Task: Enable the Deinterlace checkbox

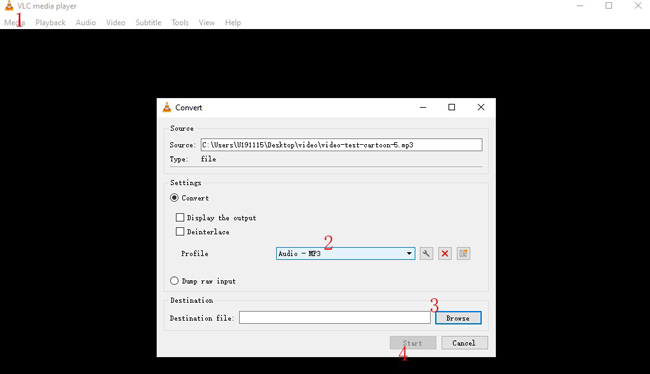Action: click(x=180, y=231)
